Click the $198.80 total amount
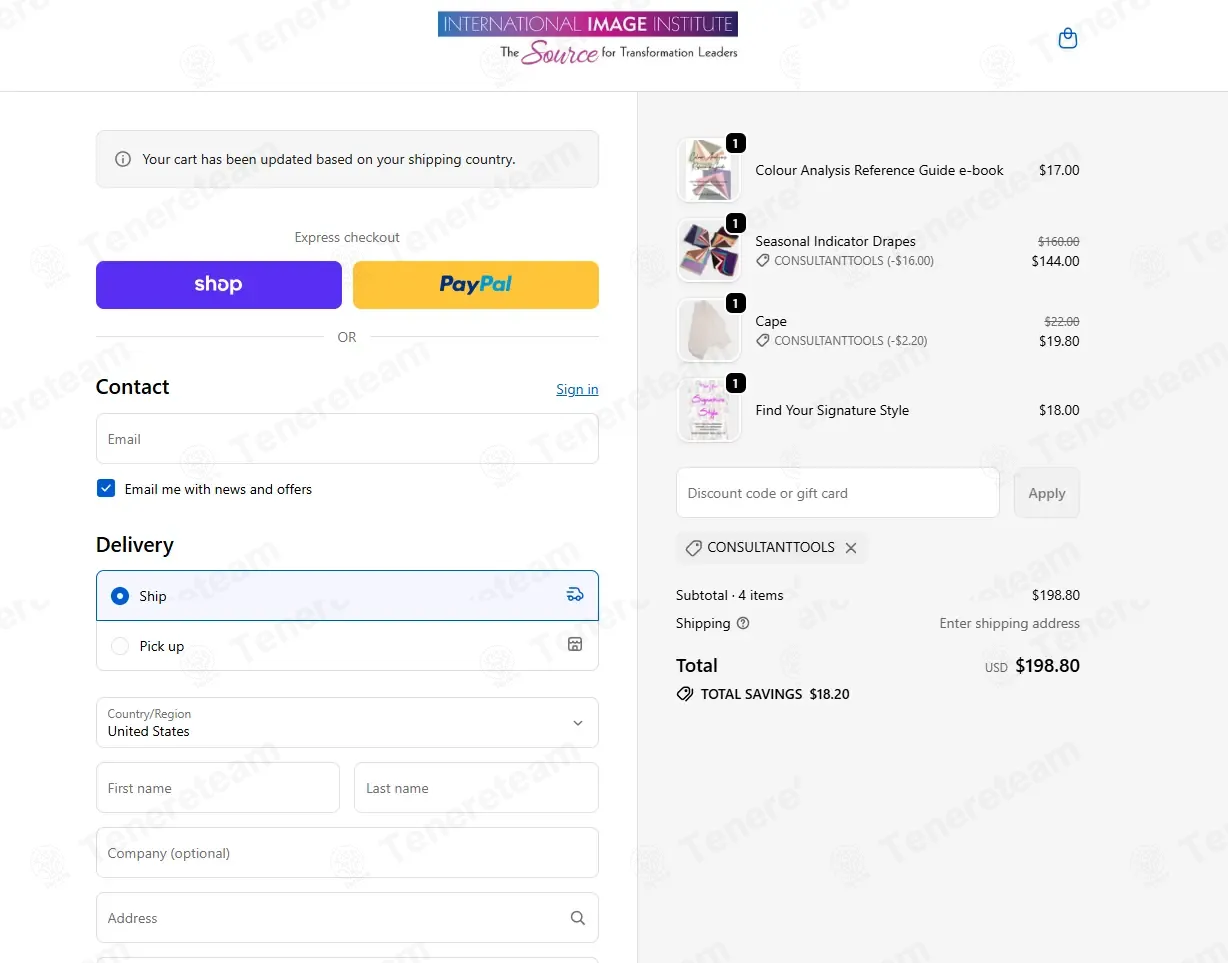The height and width of the screenshot is (963, 1228). click(1047, 666)
